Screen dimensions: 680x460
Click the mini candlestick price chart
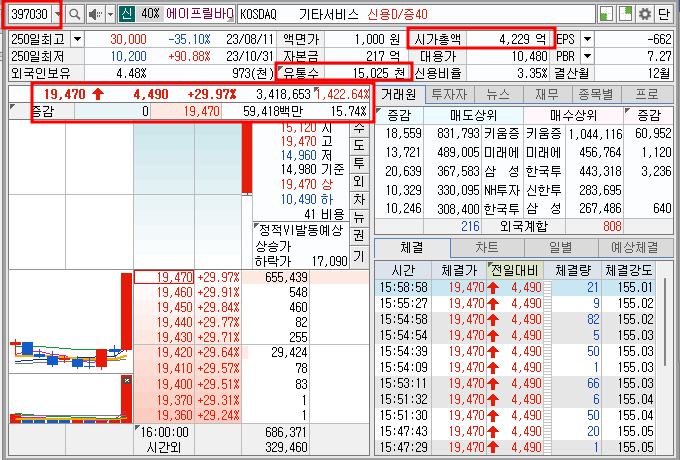(71, 321)
